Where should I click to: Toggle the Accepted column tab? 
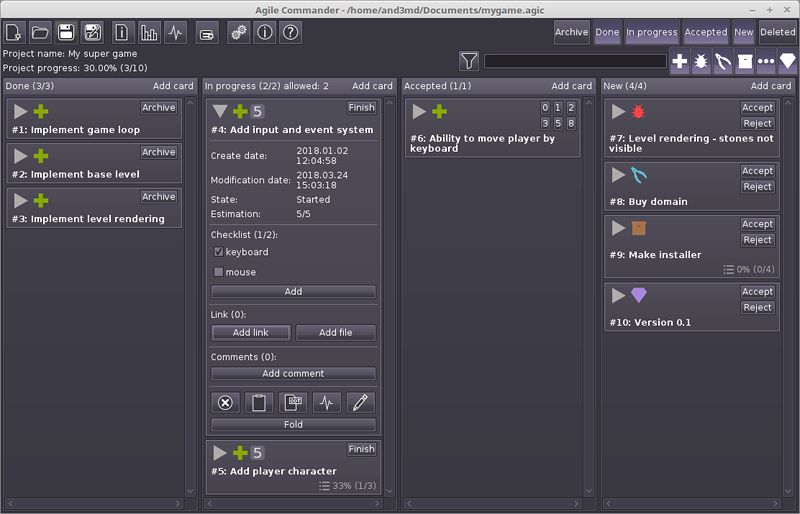tap(705, 32)
